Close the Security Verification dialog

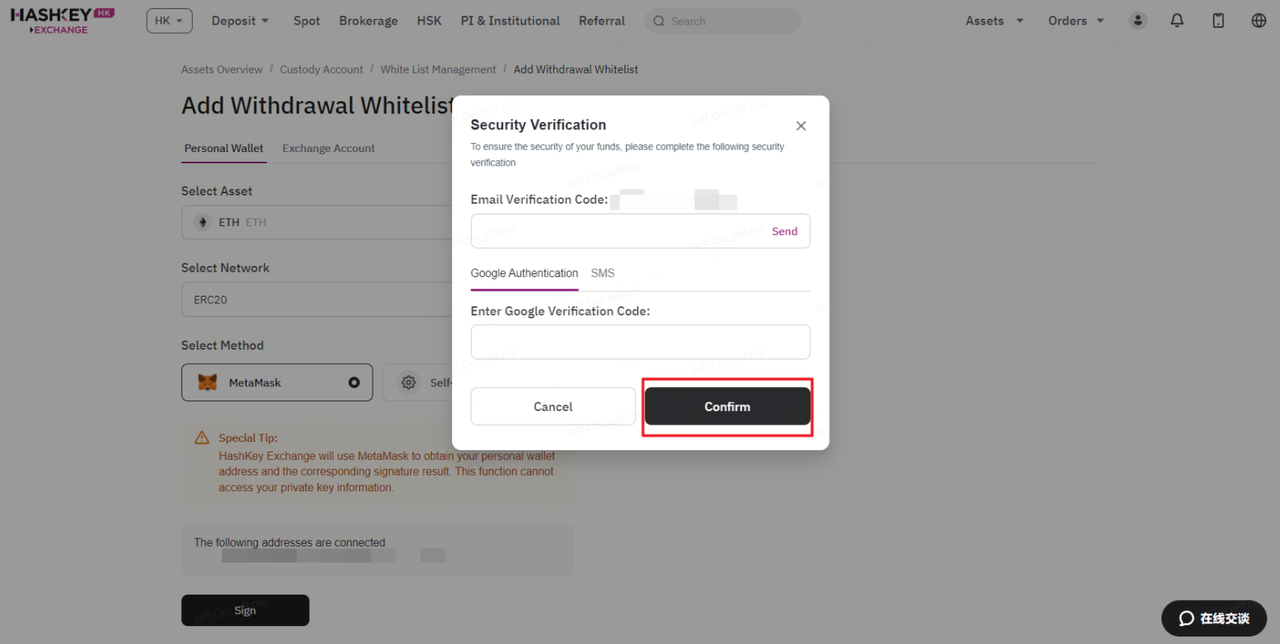pyautogui.click(x=801, y=126)
